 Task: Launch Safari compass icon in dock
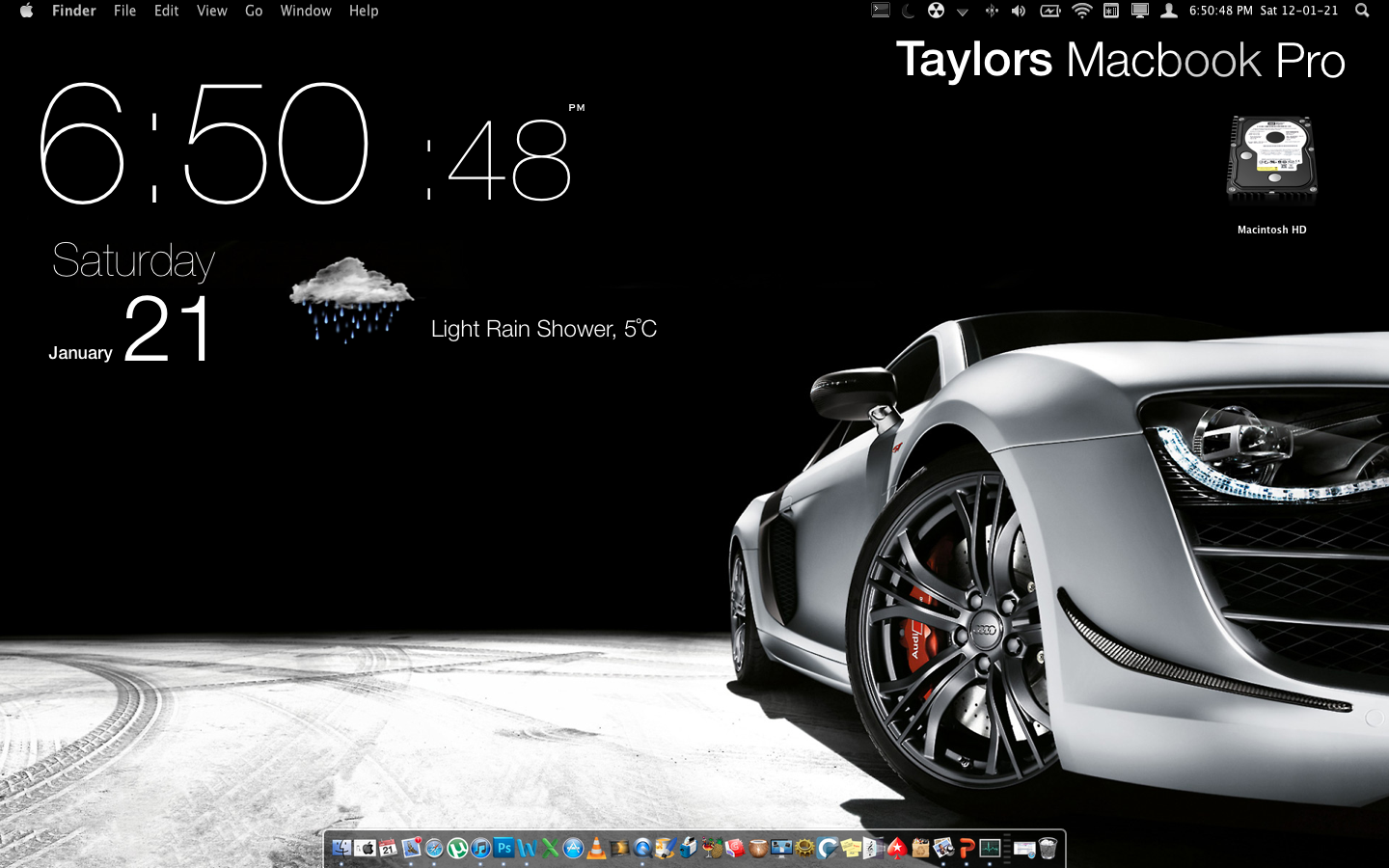coord(434,848)
